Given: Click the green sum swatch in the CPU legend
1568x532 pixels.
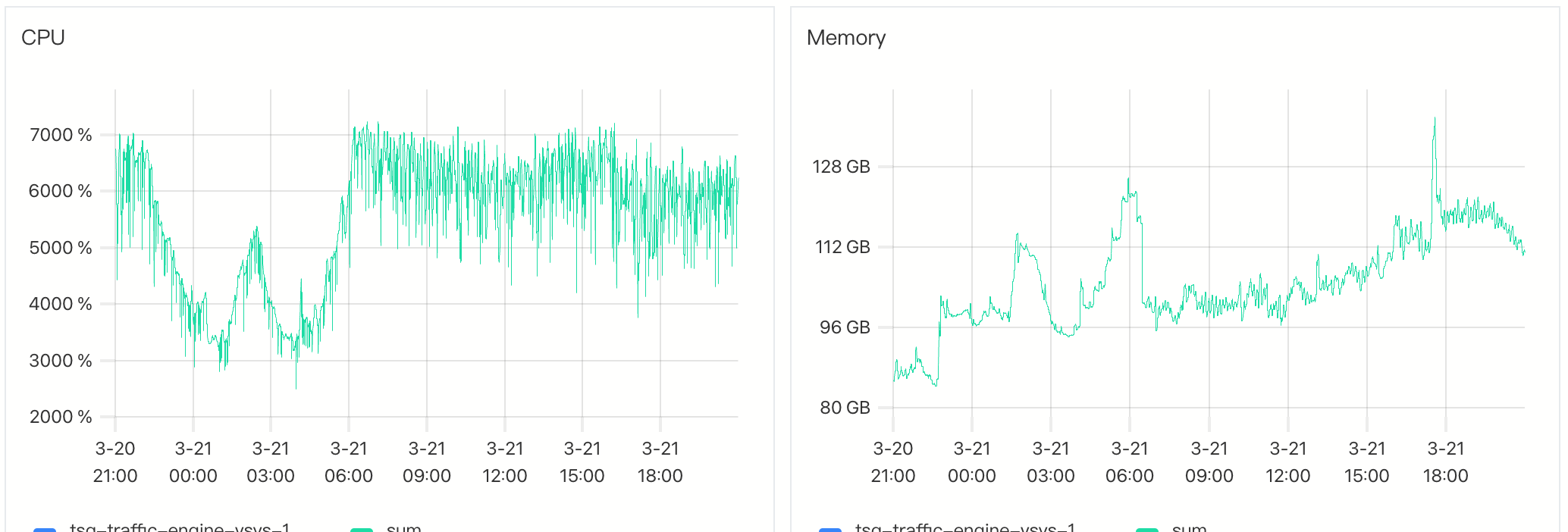Looking at the screenshot, I should pyautogui.click(x=362, y=529).
